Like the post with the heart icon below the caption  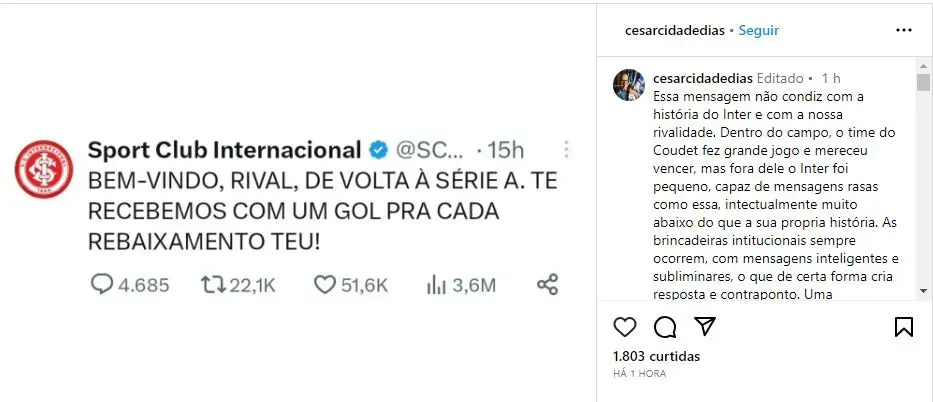[625, 327]
